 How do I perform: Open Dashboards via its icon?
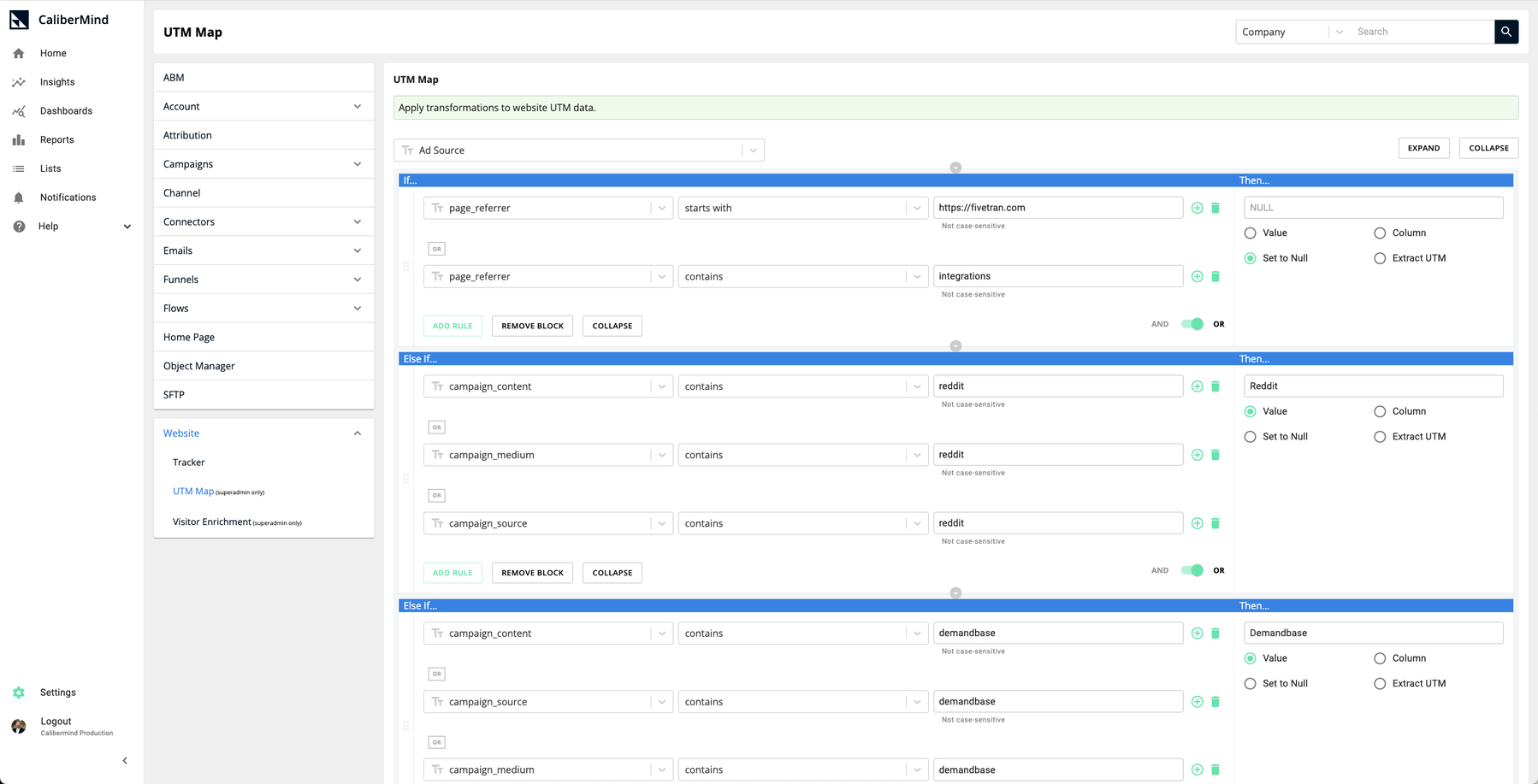pyautogui.click(x=19, y=111)
